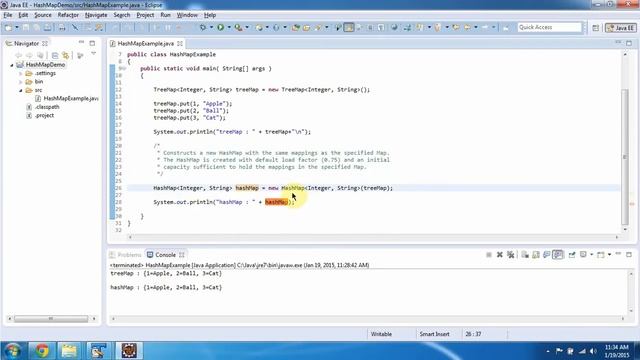The height and width of the screenshot is (360, 640).
Task: Click the Navigator filter icon
Action: coord(80,55)
